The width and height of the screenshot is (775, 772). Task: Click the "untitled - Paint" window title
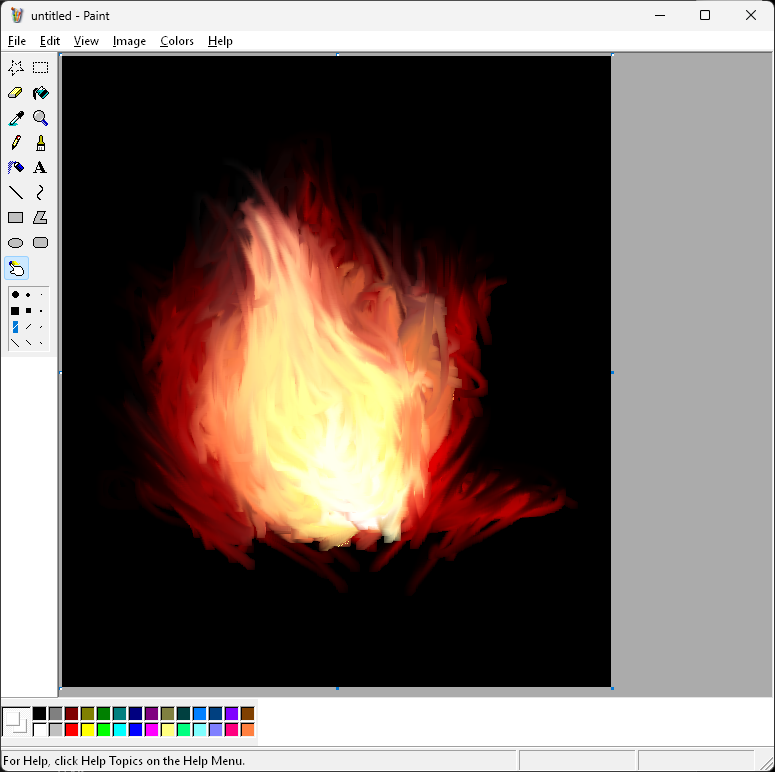[x=70, y=16]
